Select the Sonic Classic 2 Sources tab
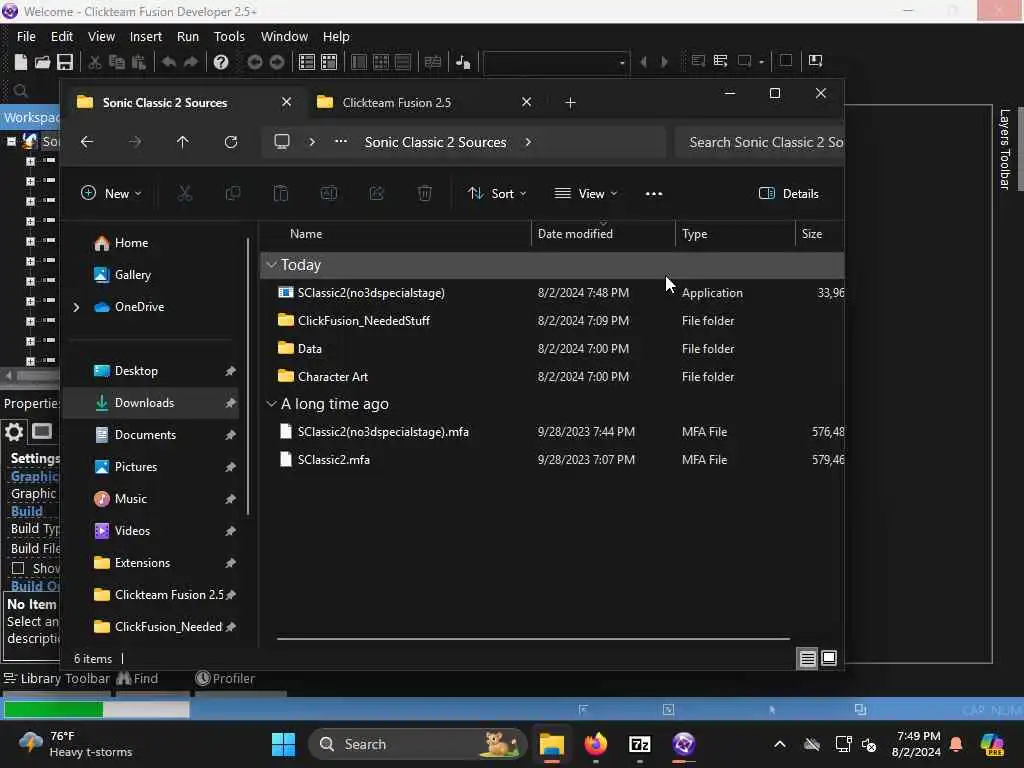Image resolution: width=1024 pixels, height=768 pixels. [x=165, y=103]
